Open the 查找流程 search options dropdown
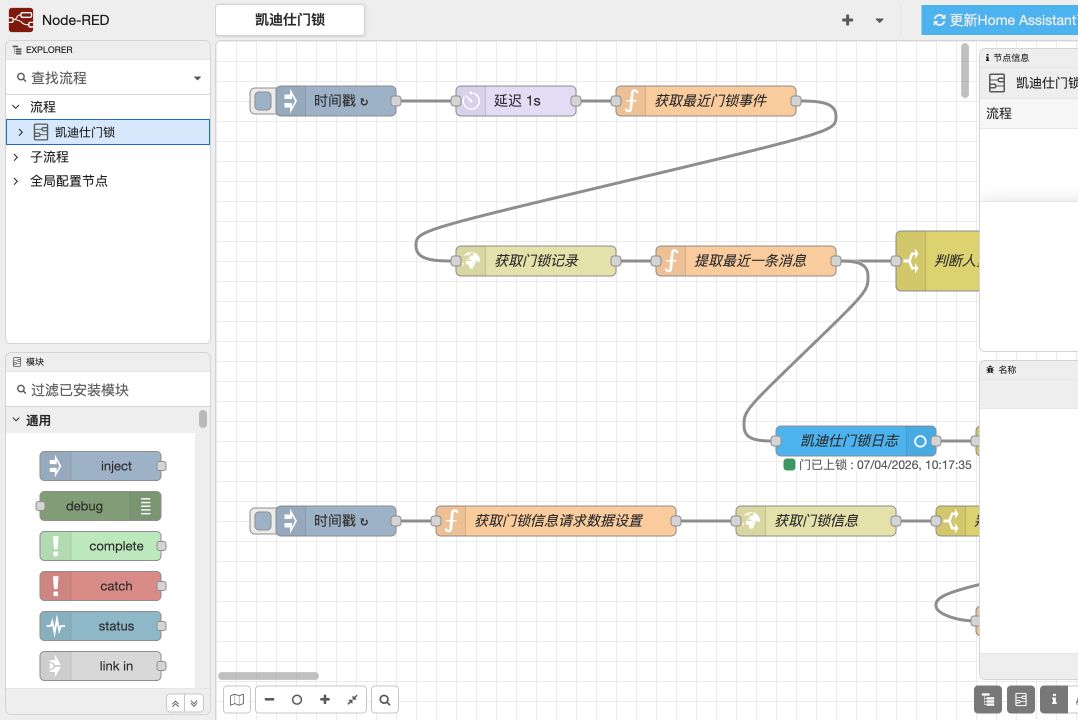 [197, 78]
